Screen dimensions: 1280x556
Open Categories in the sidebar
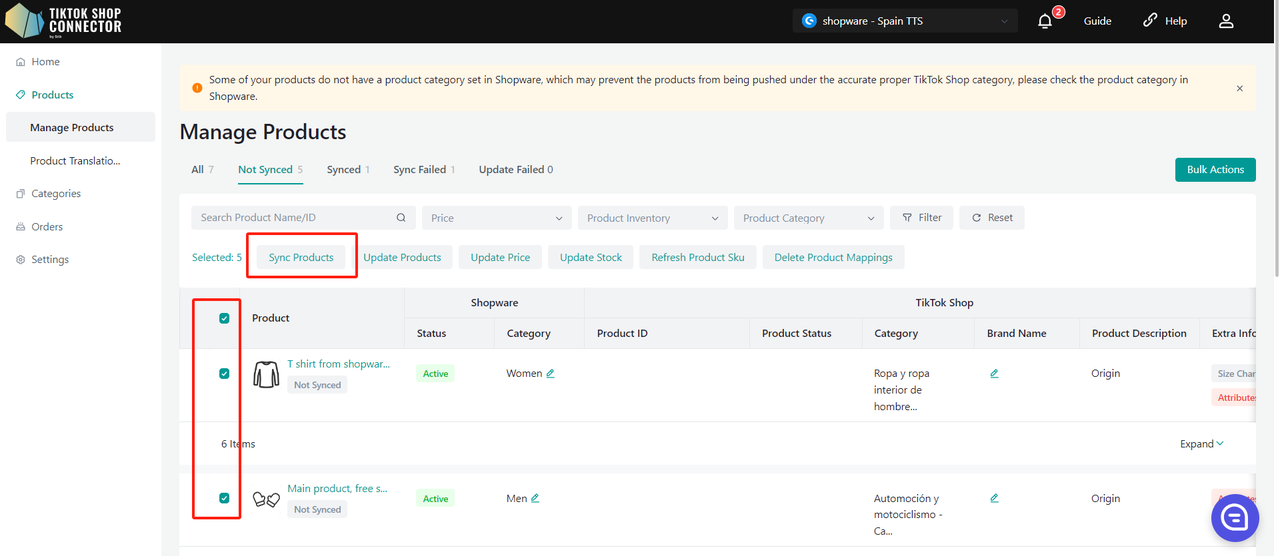[x=55, y=194]
